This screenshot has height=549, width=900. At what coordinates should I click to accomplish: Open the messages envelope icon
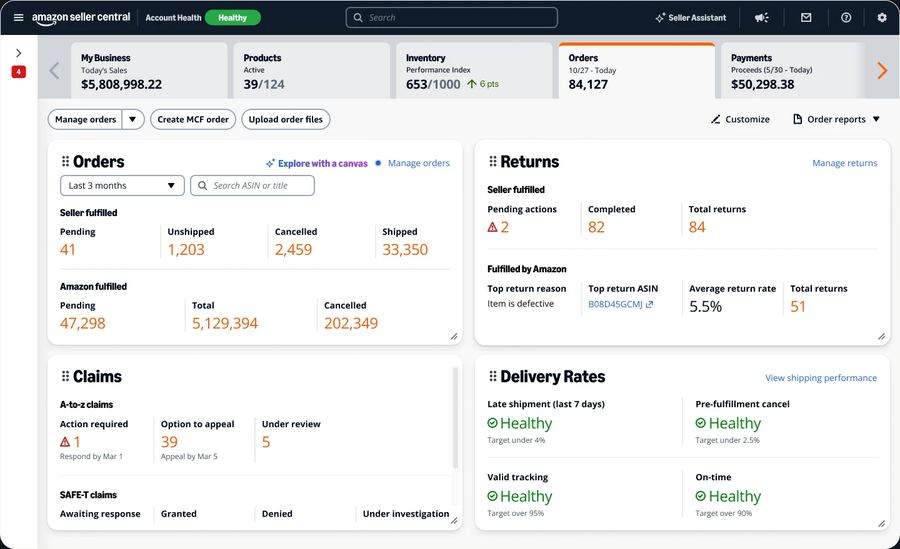806,18
